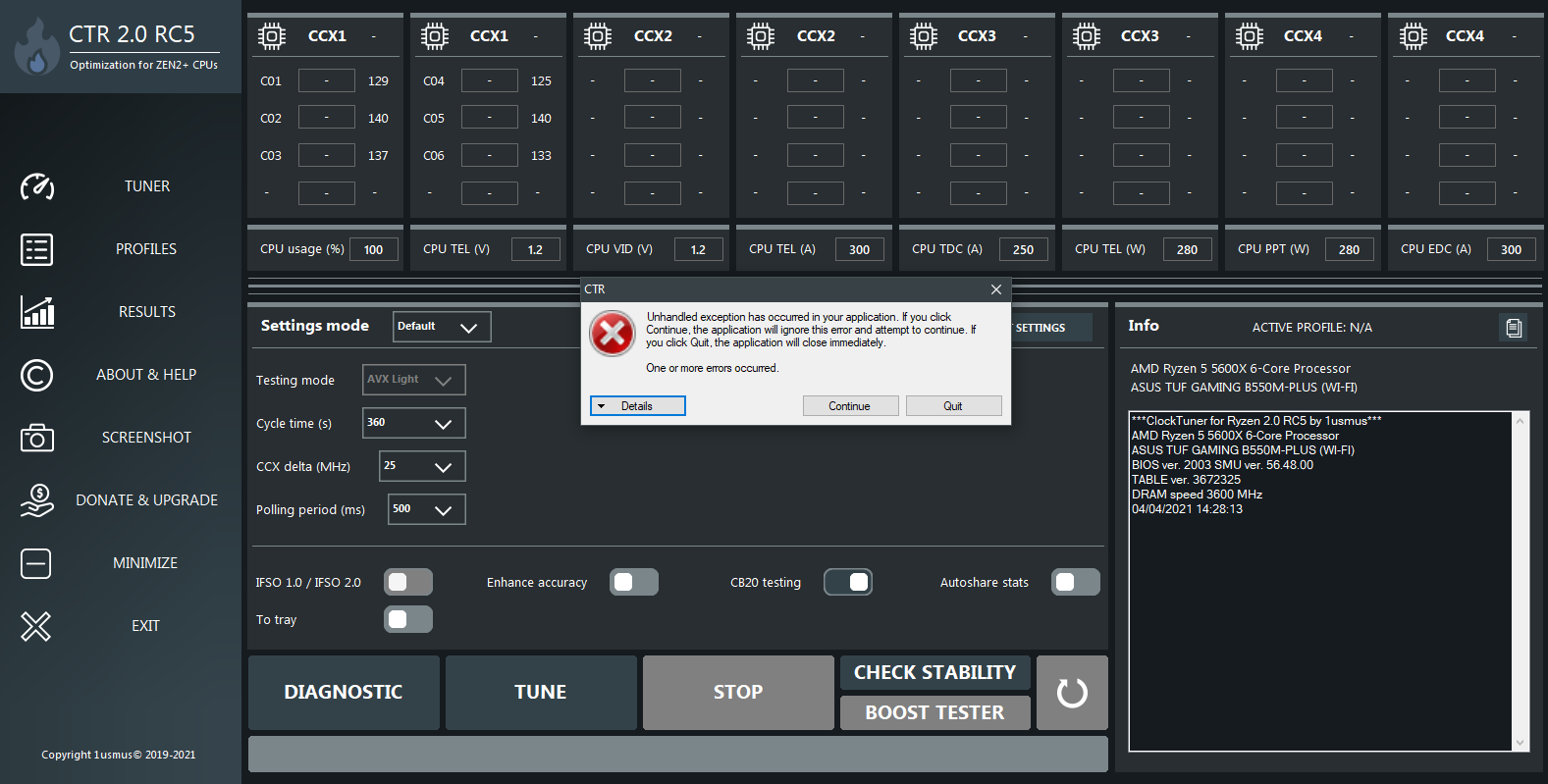1548x784 pixels.
Task: Click the red error icon in CTR dialog
Action: tap(613, 335)
